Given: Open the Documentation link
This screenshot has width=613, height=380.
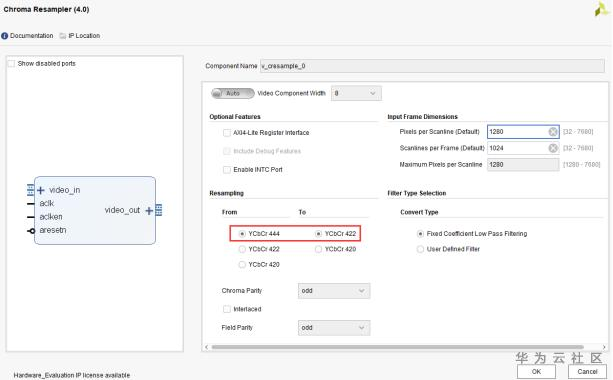Looking at the screenshot, I should pyautogui.click(x=32, y=36).
